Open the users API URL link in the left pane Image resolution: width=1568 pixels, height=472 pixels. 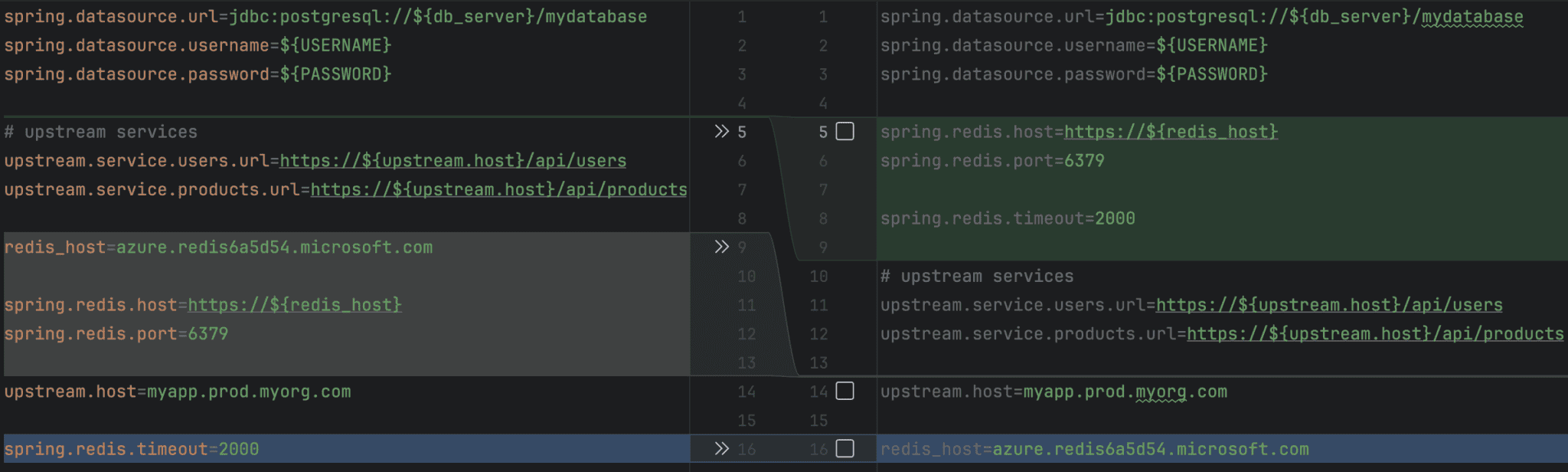coord(452,161)
